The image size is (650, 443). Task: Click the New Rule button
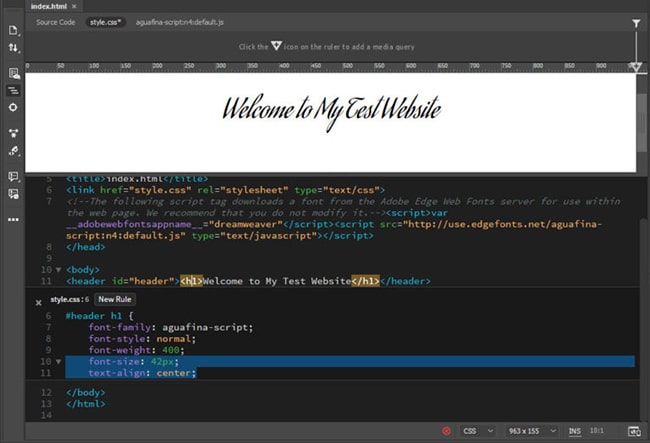(115, 299)
